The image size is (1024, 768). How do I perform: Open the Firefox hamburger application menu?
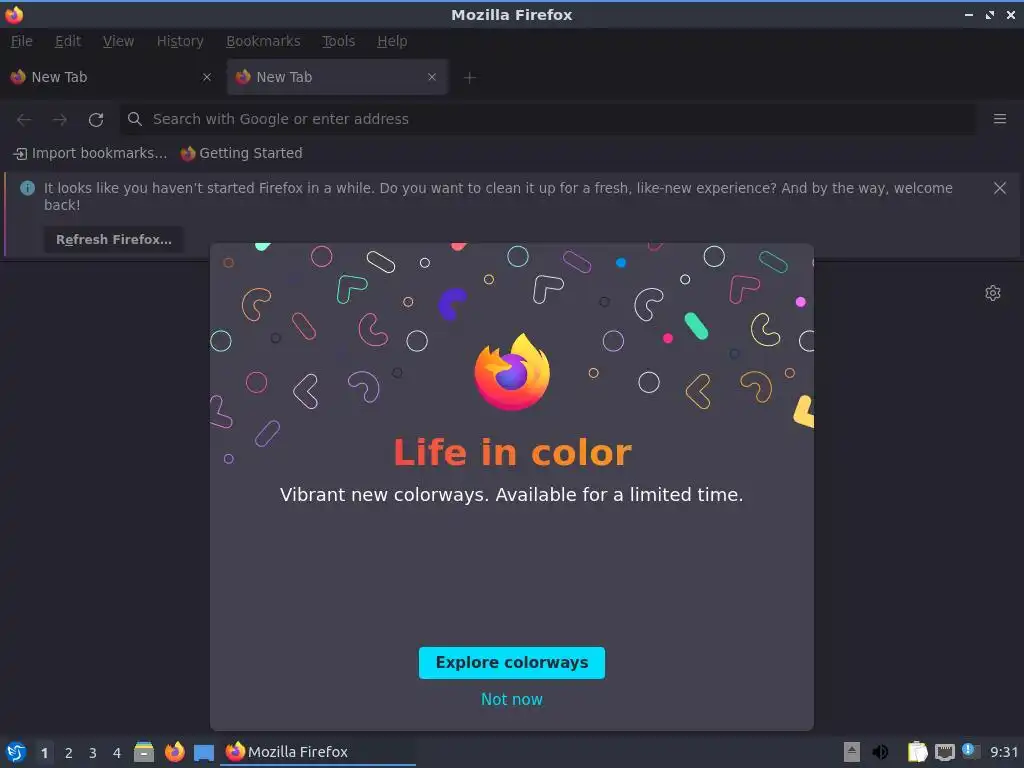[x=999, y=119]
